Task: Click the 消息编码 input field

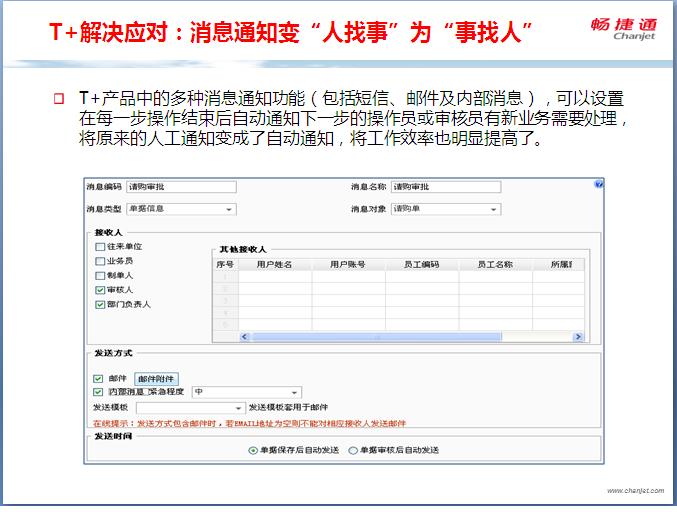Action: 181,187
